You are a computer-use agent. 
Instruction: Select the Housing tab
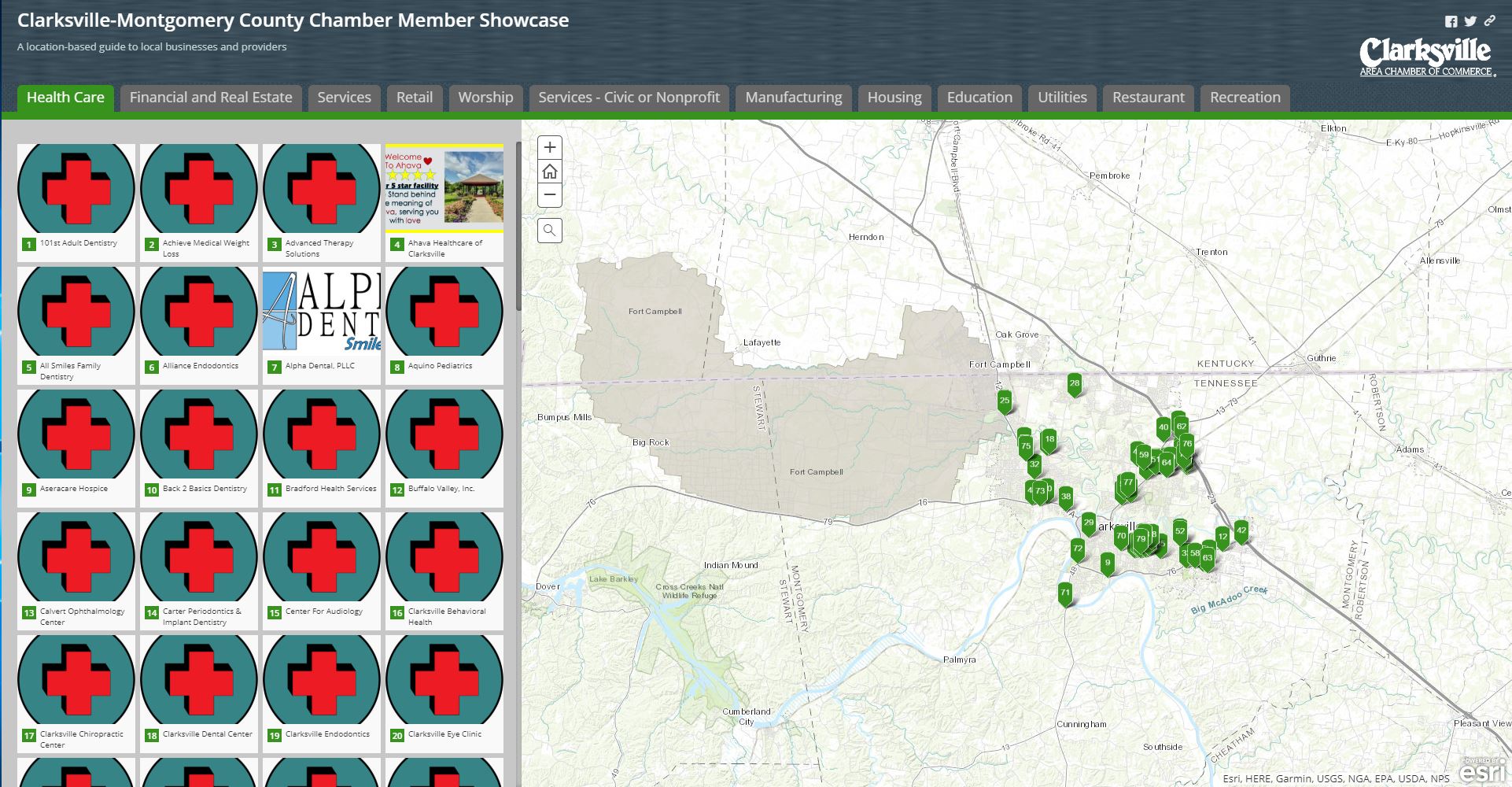(894, 98)
